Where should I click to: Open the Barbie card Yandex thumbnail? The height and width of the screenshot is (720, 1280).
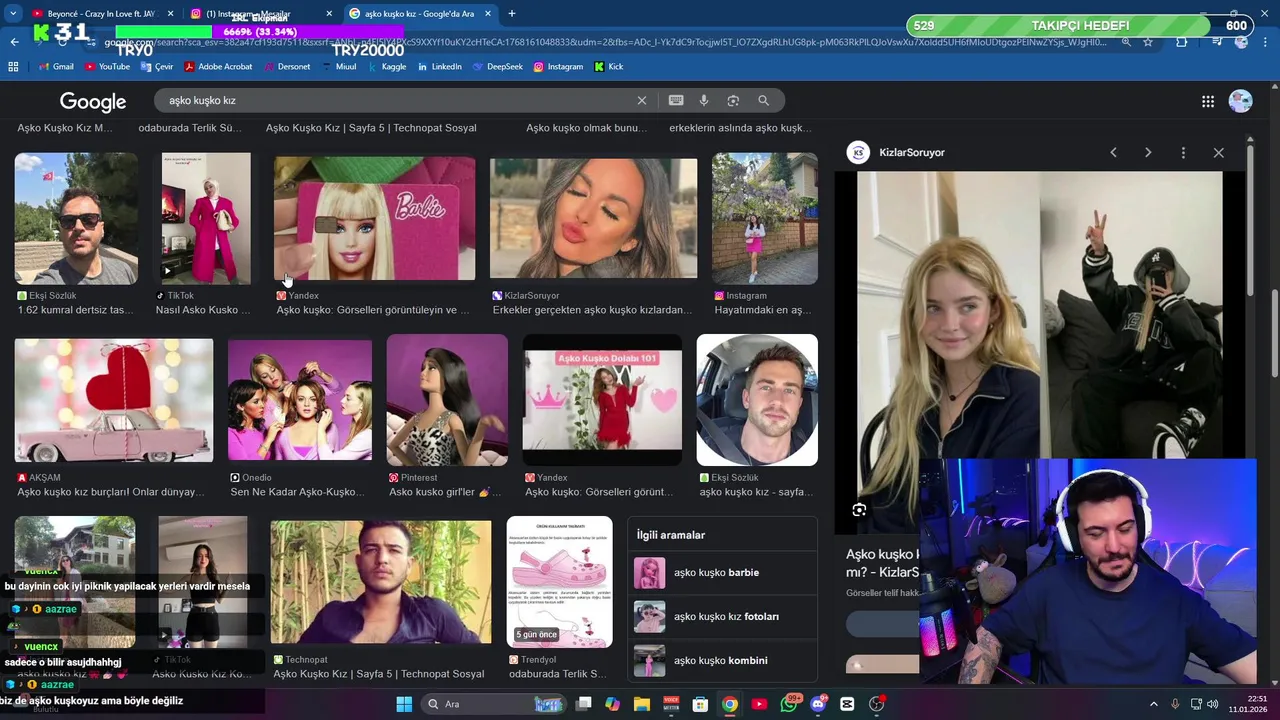pos(375,218)
